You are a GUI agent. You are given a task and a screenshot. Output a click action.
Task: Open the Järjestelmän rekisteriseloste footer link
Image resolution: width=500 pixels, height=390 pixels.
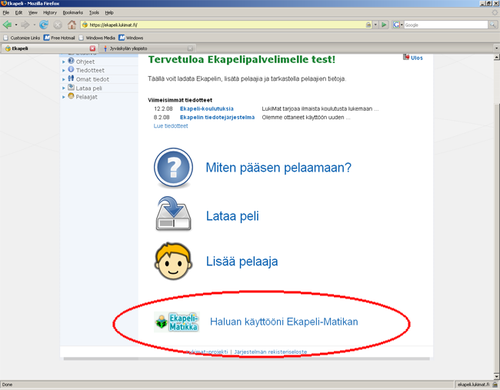point(271,352)
